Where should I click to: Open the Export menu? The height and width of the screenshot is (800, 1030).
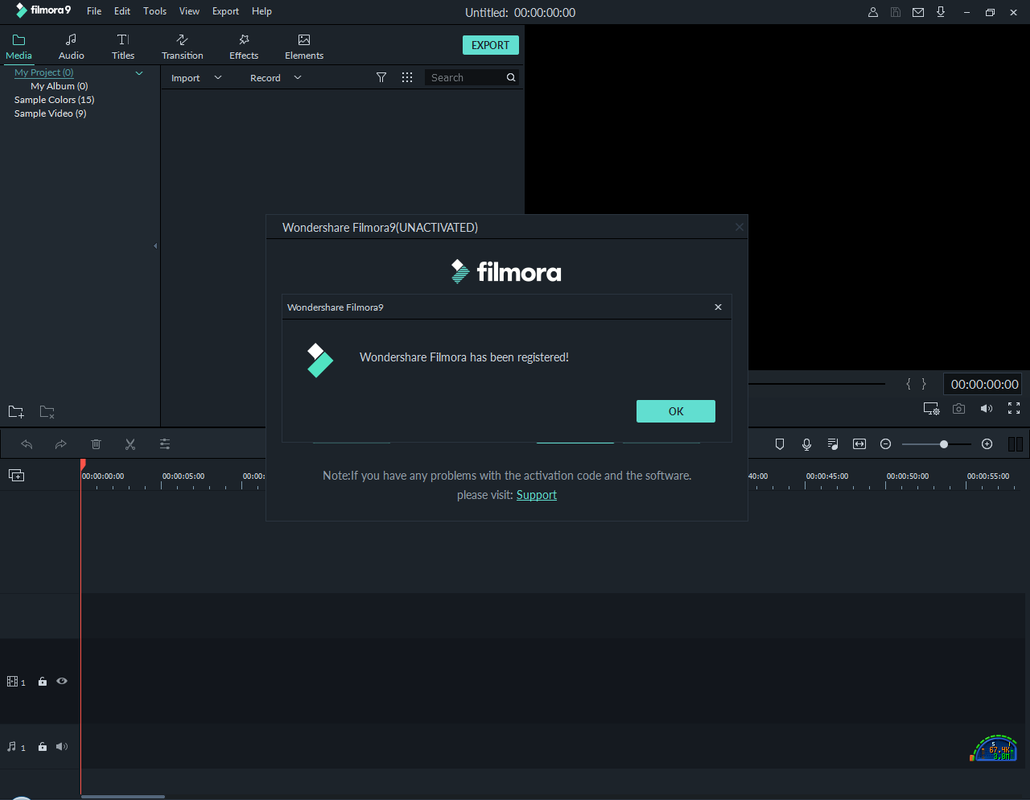point(225,11)
